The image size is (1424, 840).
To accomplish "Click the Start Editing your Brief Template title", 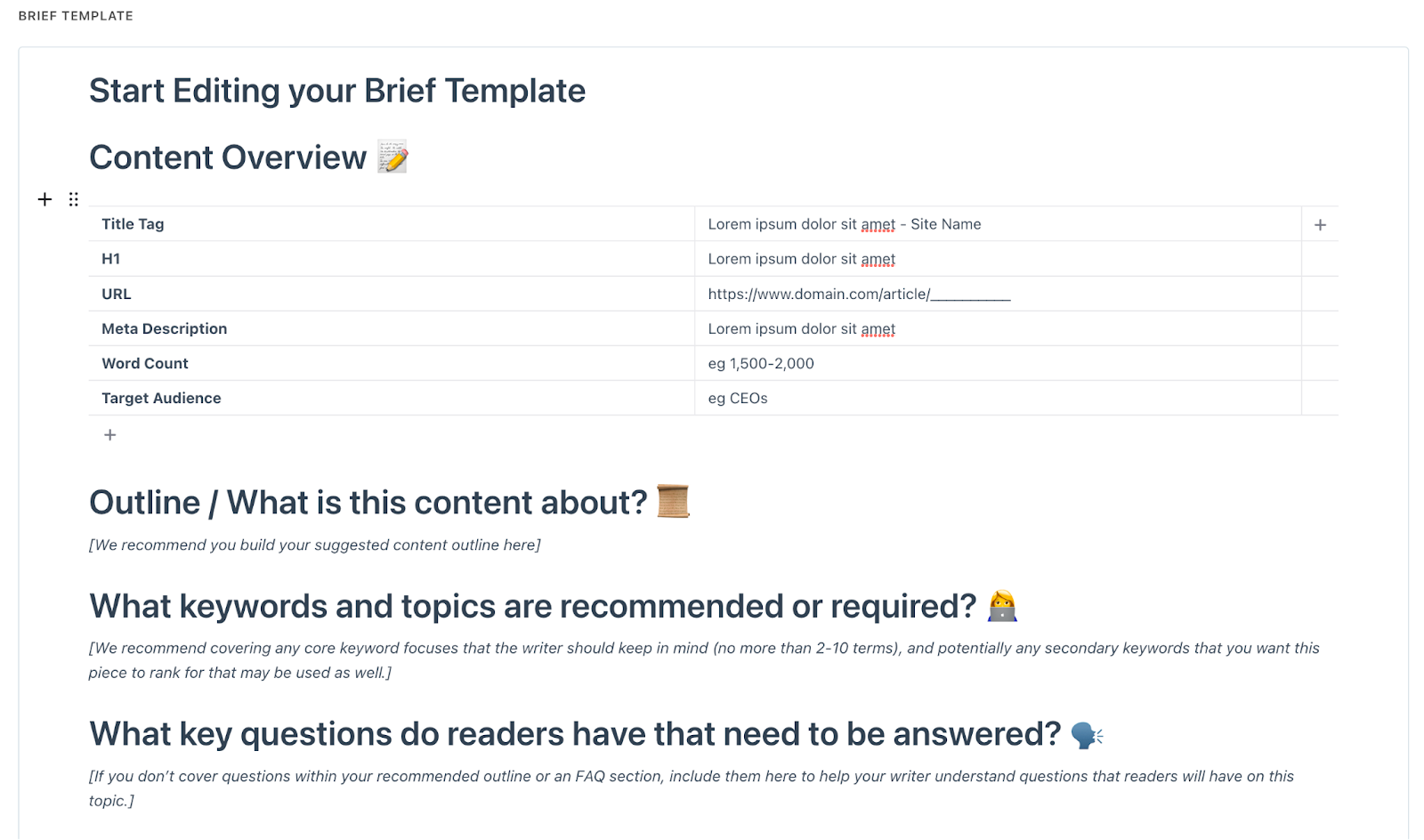I will pos(337,91).
